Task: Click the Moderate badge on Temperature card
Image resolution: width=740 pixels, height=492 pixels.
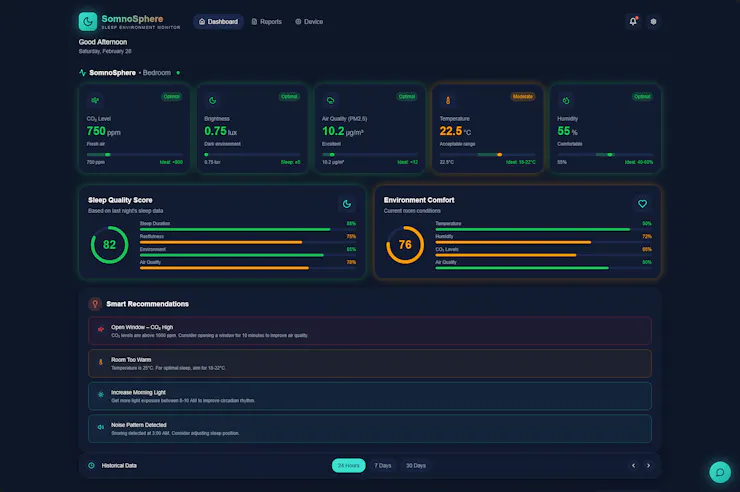Action: (x=522, y=96)
